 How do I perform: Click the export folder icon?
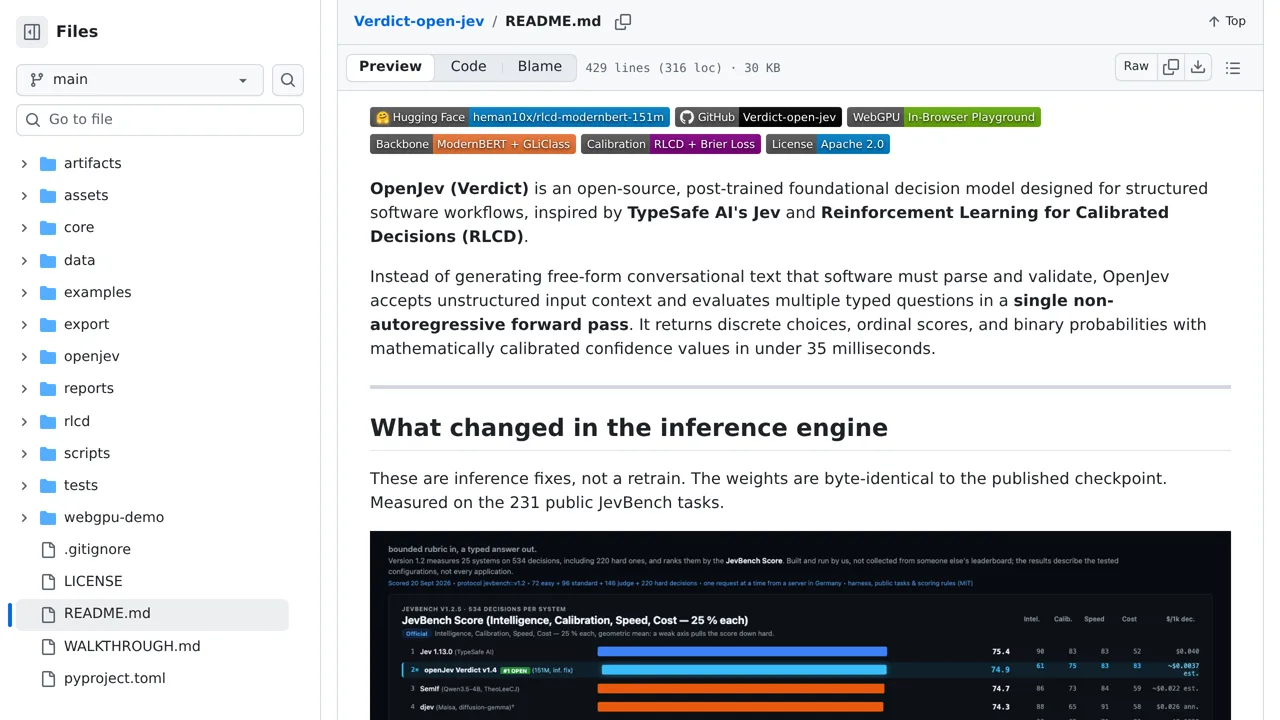pos(48,324)
